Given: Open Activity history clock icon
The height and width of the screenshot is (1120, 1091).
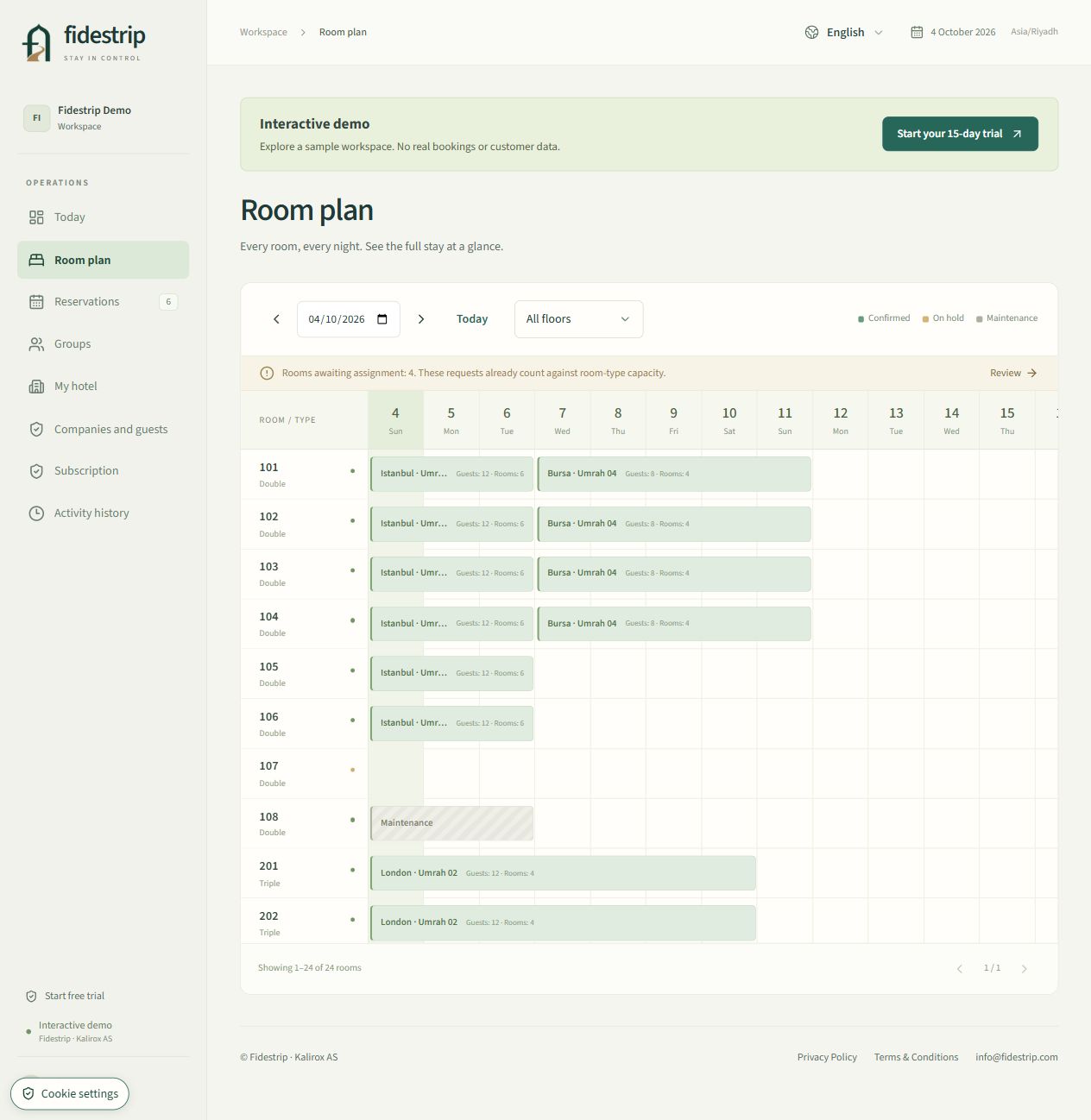Looking at the screenshot, I should [x=36, y=513].
